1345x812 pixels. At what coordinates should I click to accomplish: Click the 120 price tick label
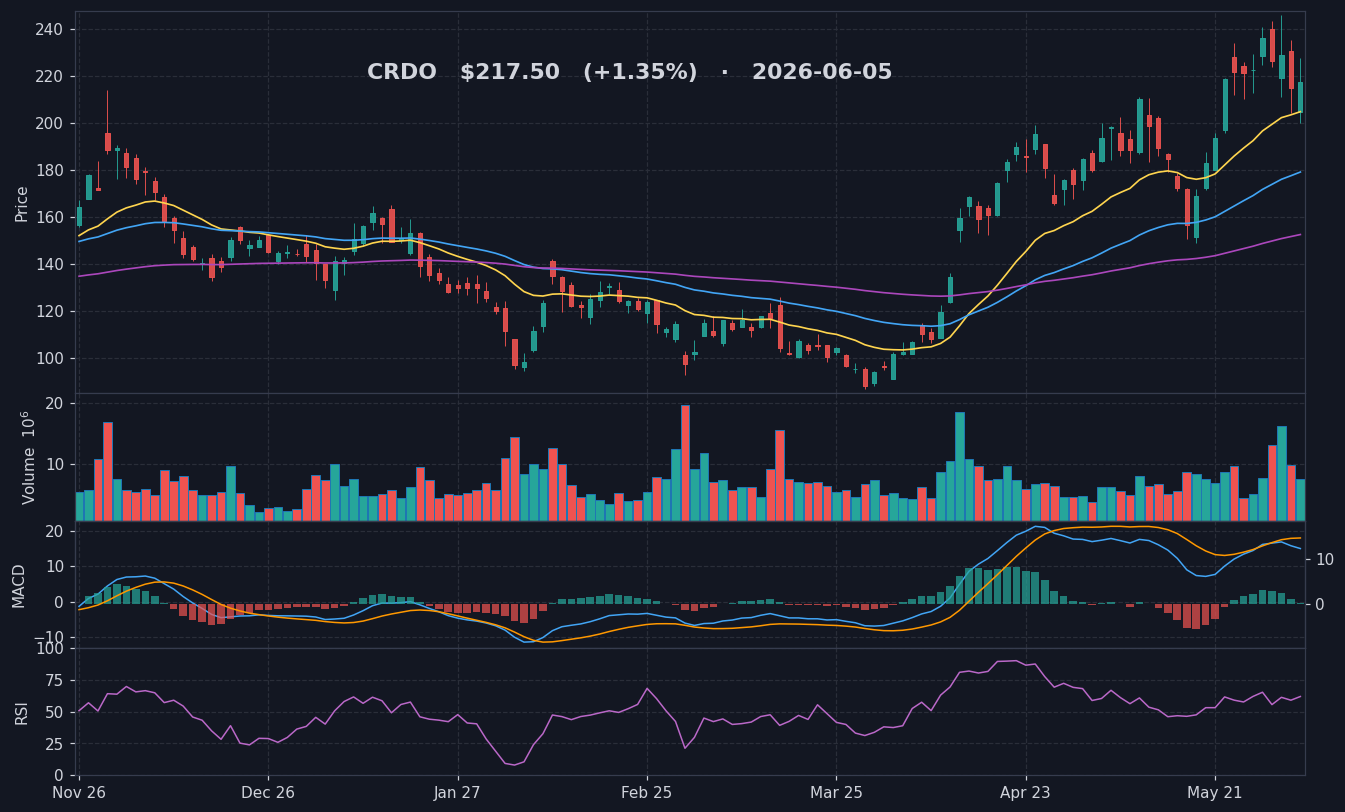tap(48, 312)
